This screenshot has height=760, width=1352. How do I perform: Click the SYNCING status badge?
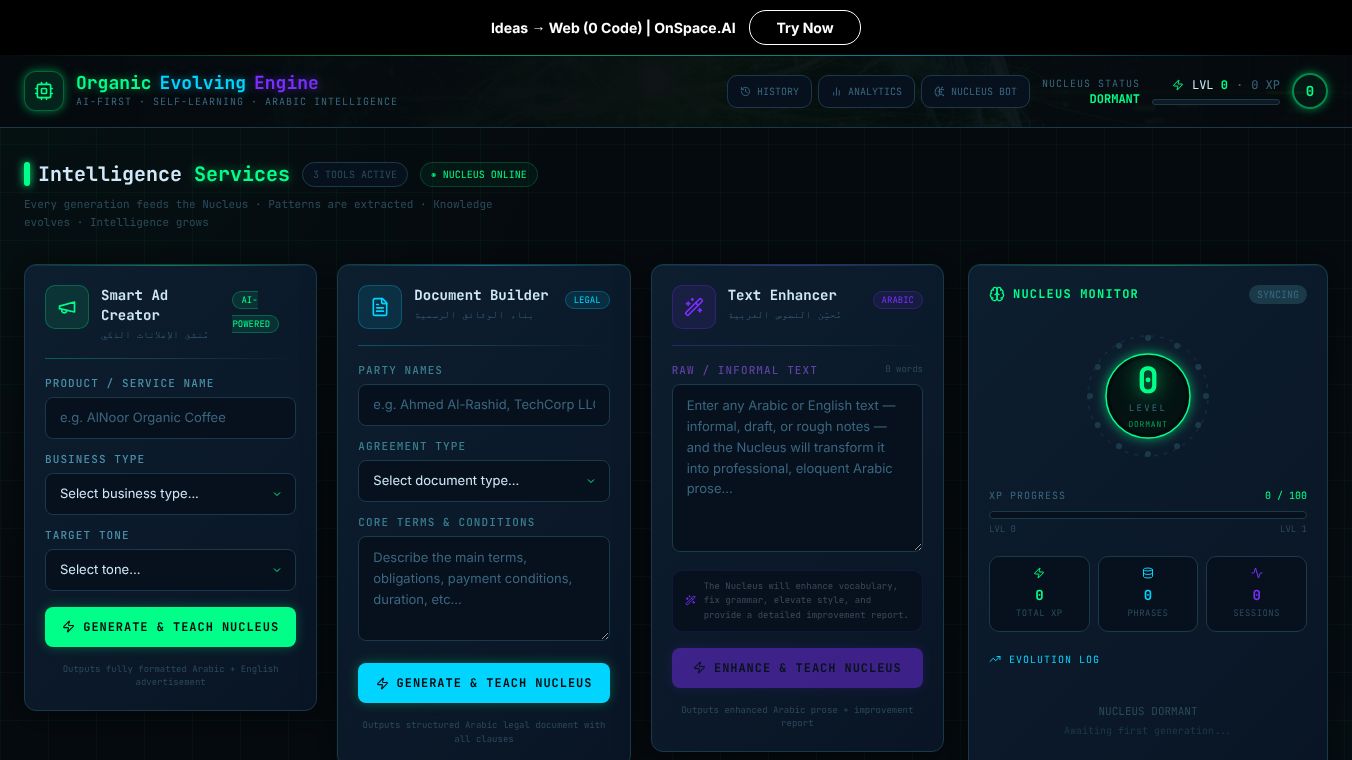point(1278,295)
